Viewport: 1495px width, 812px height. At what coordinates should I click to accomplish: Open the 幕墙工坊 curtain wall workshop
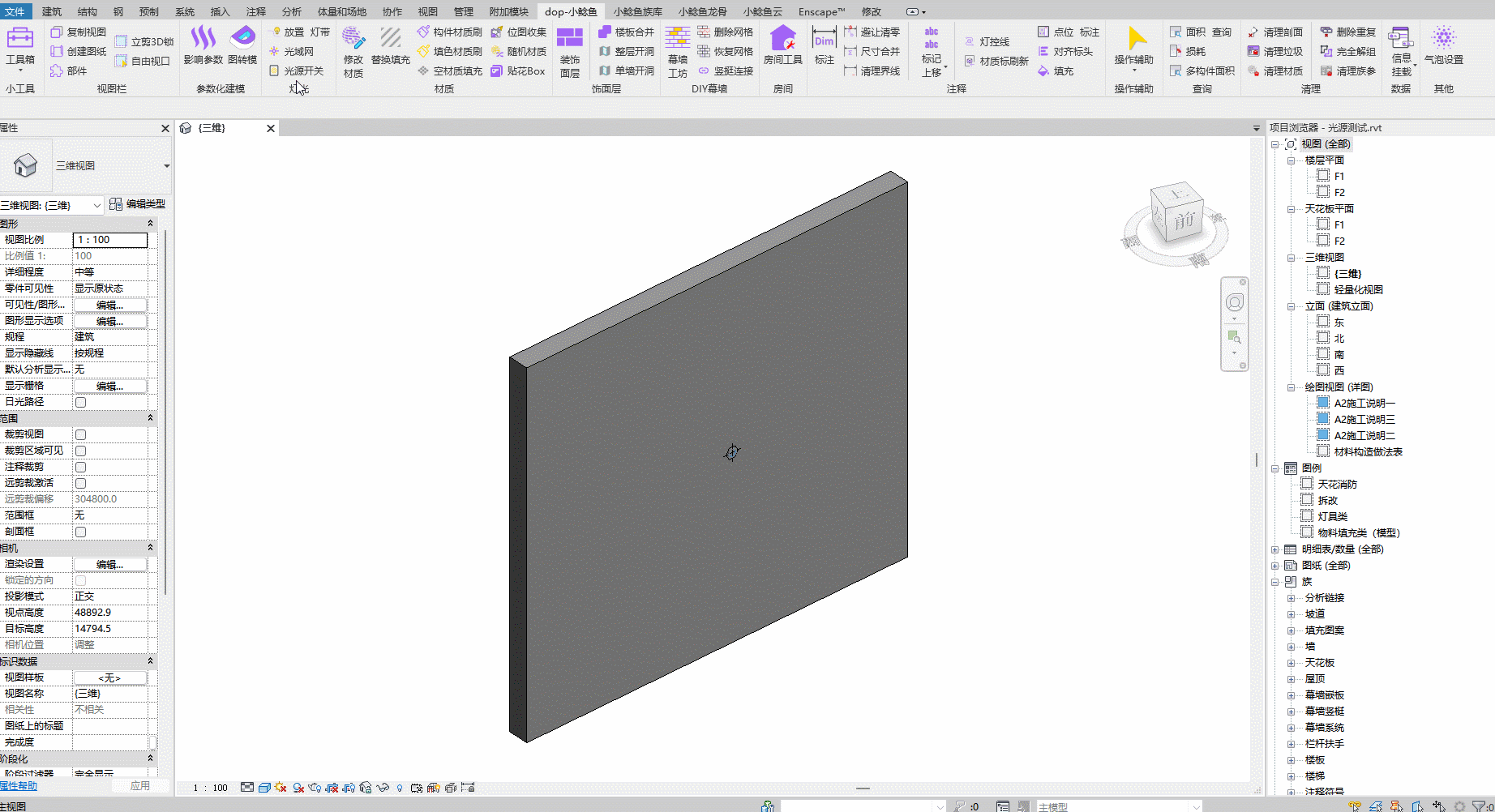678,53
